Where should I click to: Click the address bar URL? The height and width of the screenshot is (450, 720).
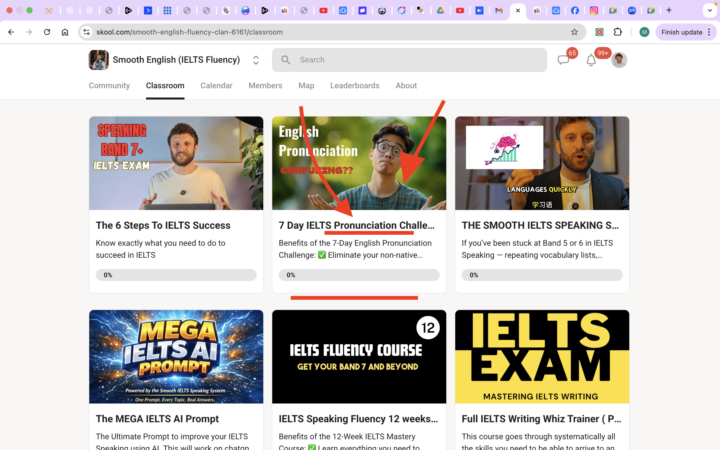(x=190, y=32)
